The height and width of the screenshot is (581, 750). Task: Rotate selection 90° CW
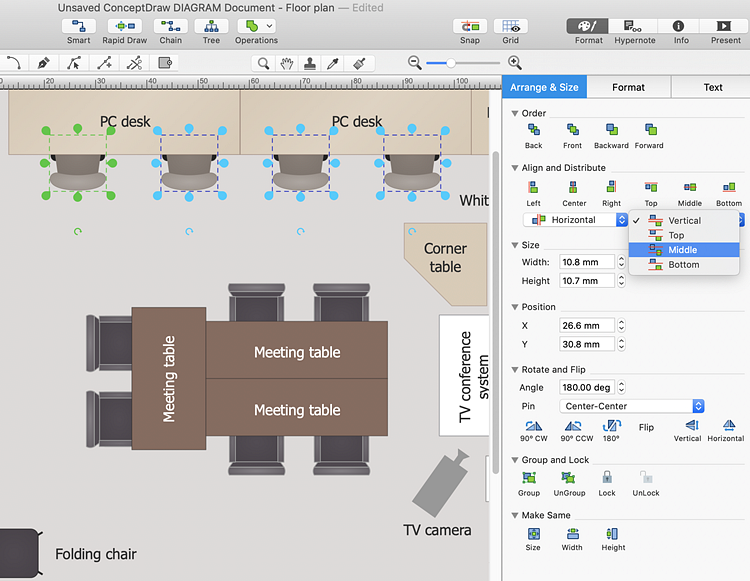(533, 426)
